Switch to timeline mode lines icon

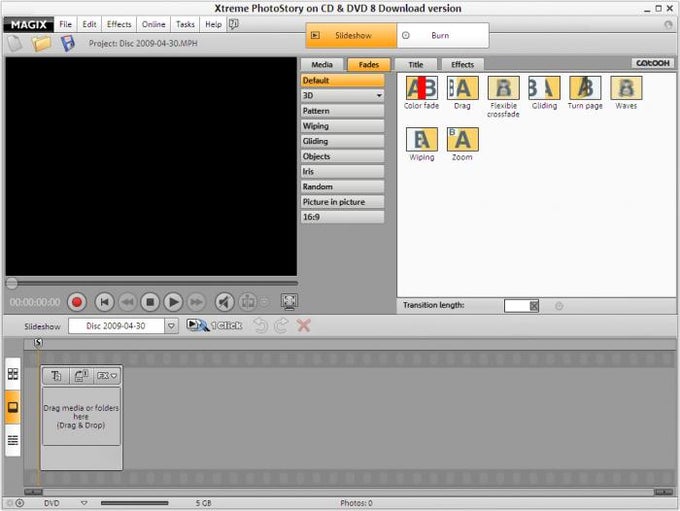(13, 440)
